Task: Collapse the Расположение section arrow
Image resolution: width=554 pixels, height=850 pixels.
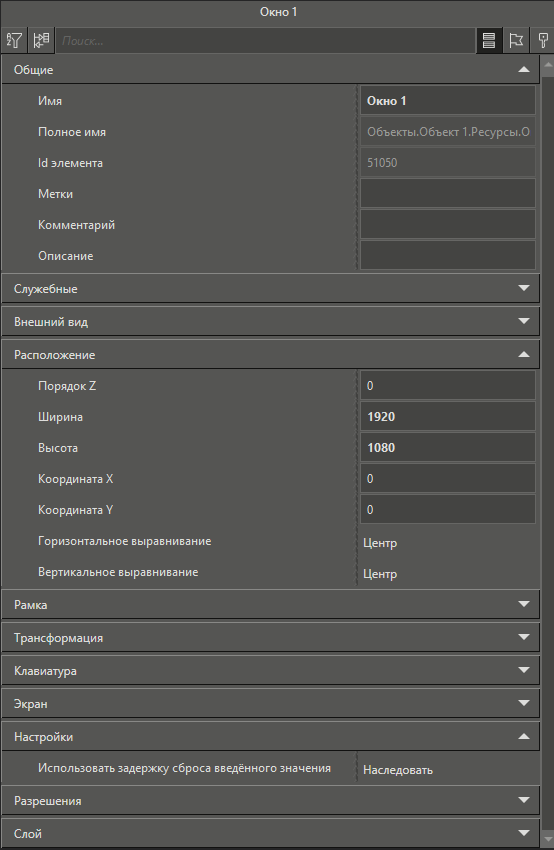Action: [524, 355]
